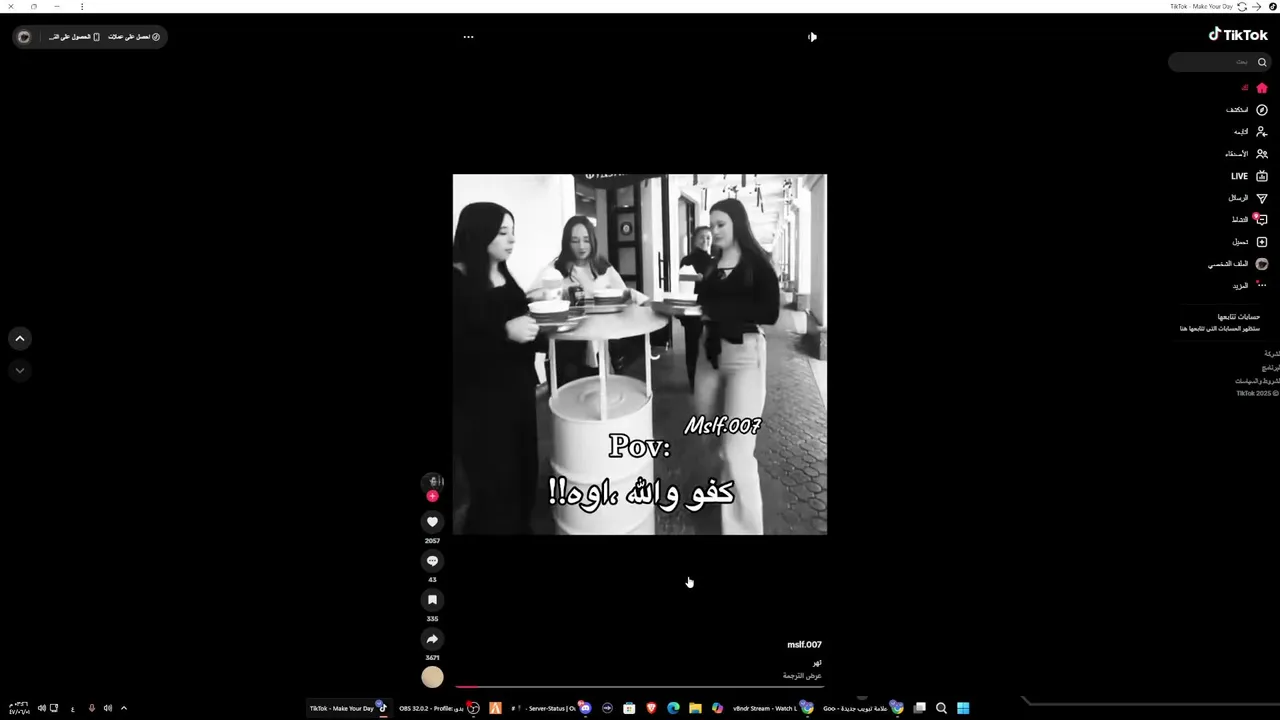Screen dimensions: 1280x720
Task: Click the video progress bar
Action: [640, 687]
